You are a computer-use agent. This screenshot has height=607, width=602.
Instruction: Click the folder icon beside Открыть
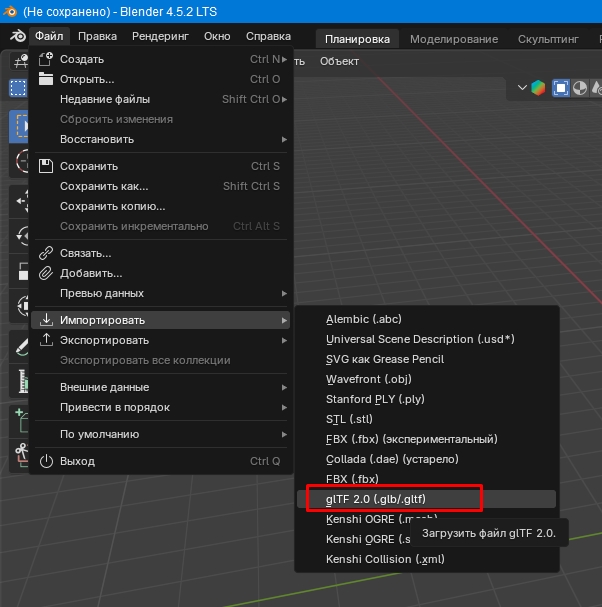tap(46, 79)
